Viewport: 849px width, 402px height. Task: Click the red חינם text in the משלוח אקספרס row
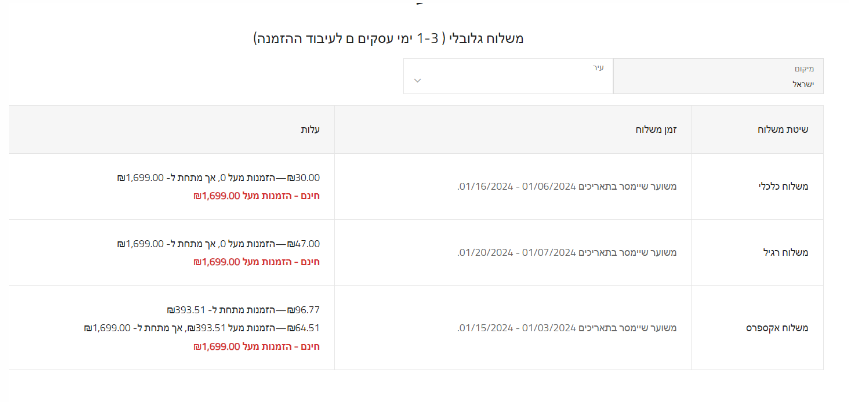(x=256, y=346)
